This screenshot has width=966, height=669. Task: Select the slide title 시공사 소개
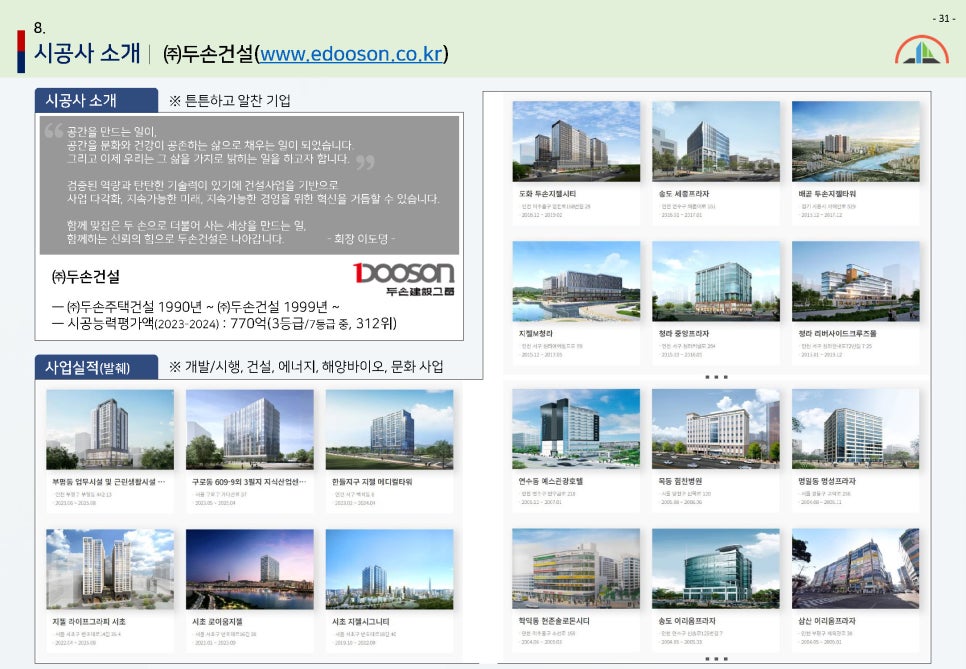87,53
